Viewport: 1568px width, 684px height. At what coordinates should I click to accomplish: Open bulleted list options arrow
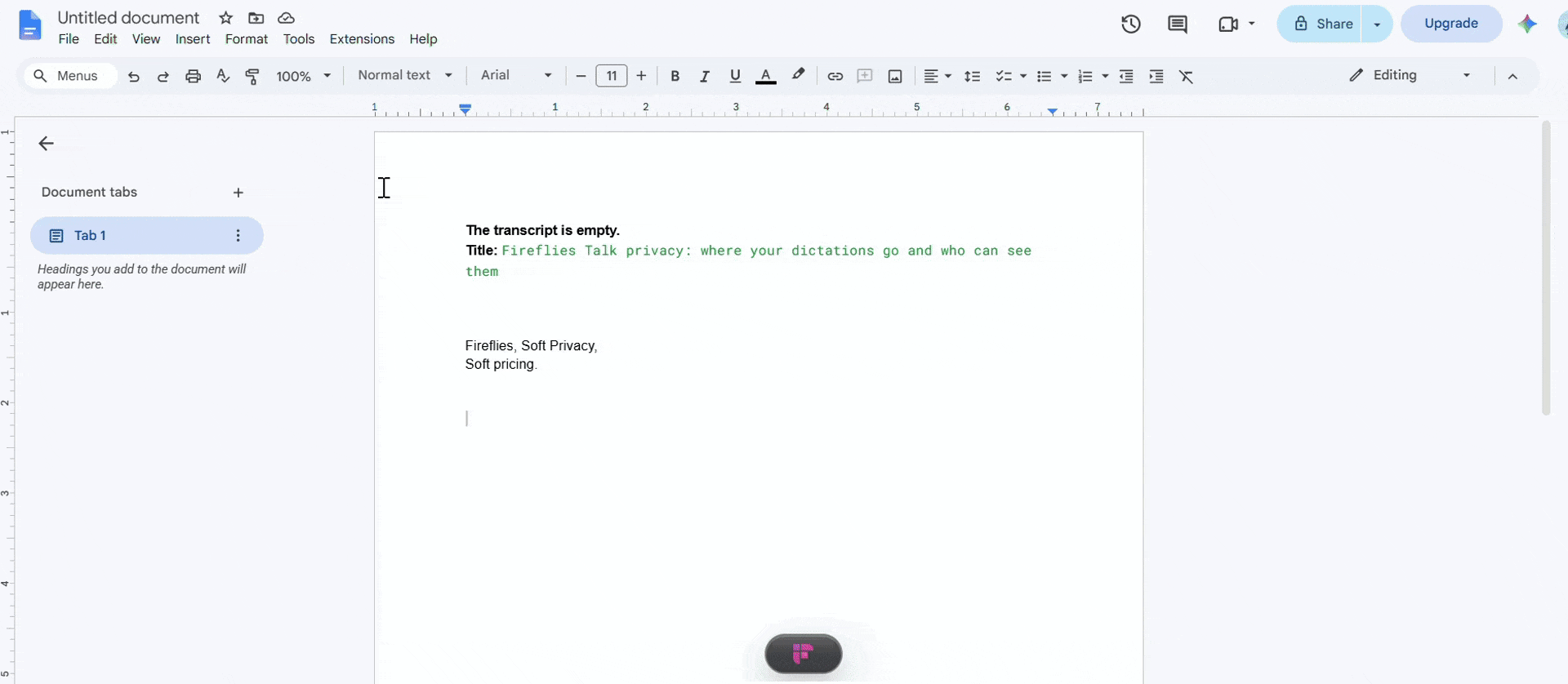(x=1064, y=76)
